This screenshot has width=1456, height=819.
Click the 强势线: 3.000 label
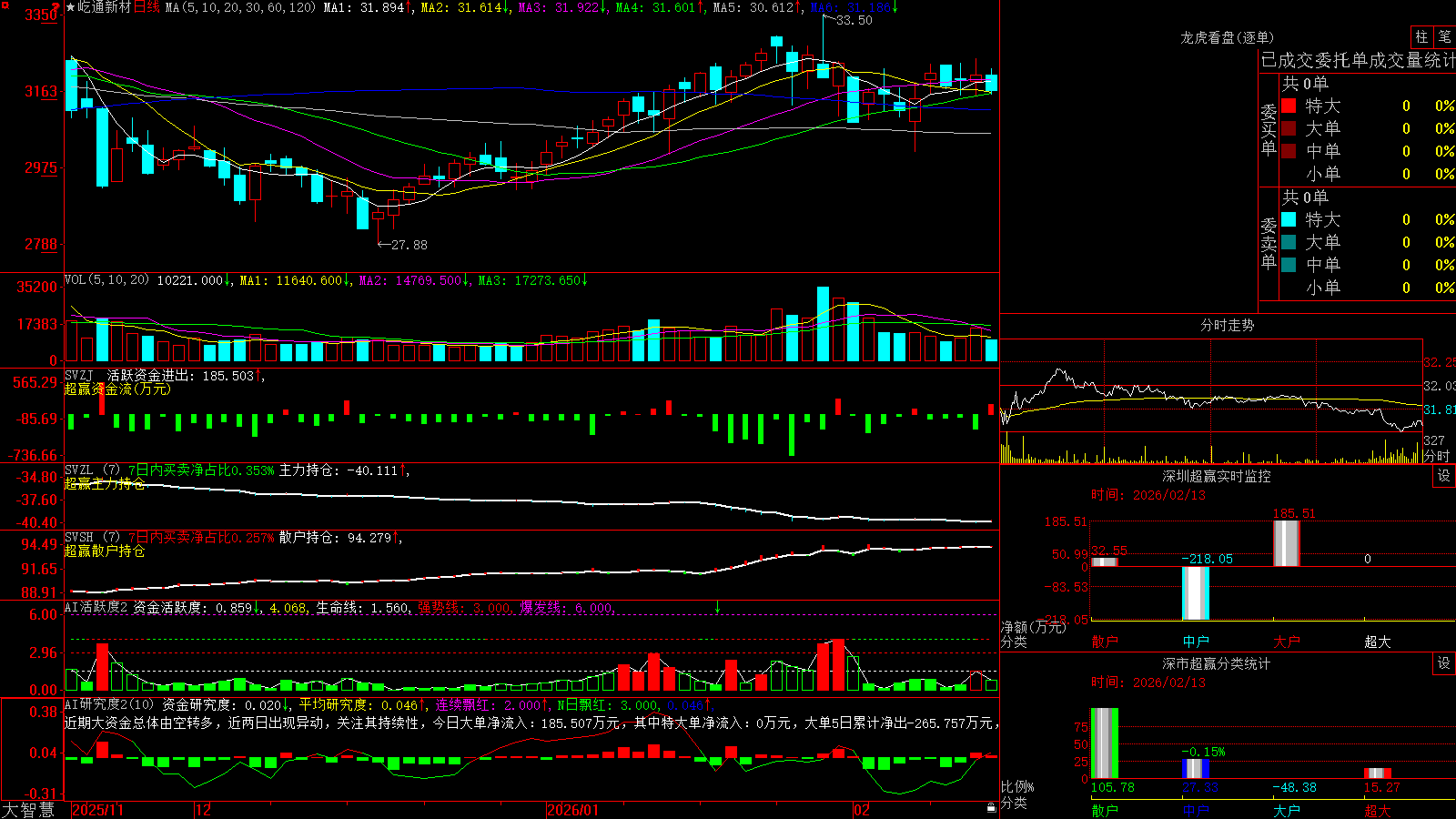464,608
